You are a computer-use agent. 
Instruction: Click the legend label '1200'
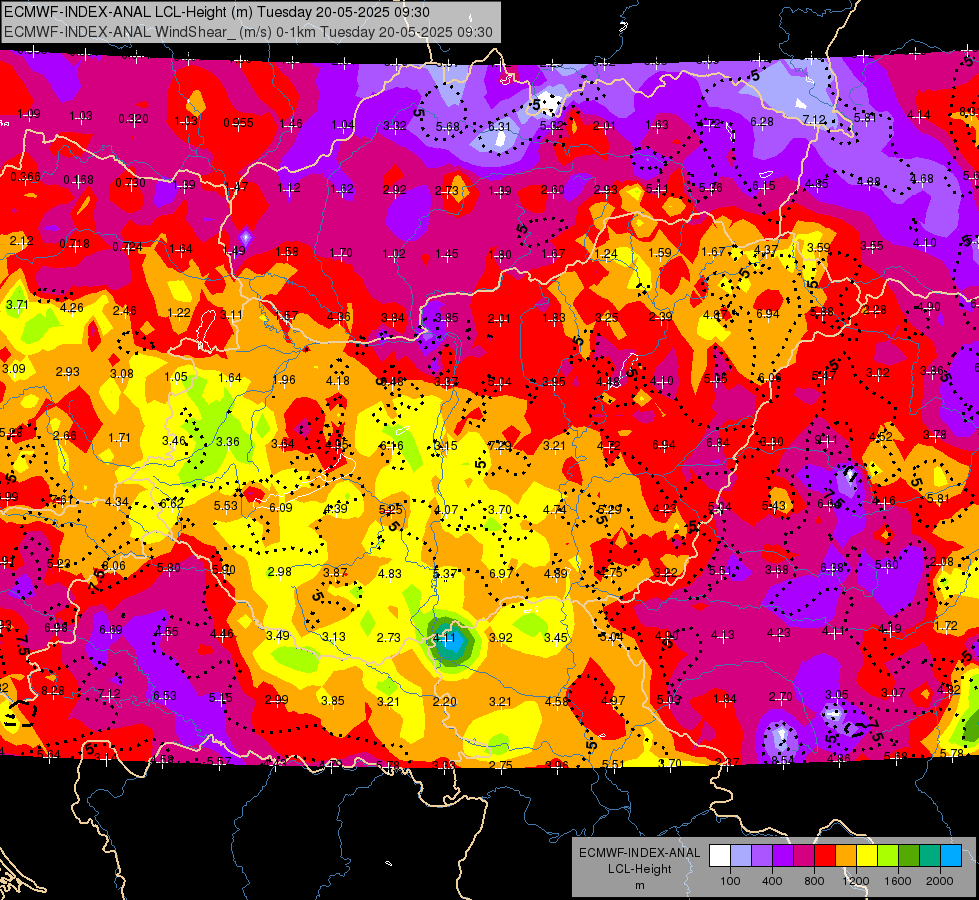tap(856, 881)
